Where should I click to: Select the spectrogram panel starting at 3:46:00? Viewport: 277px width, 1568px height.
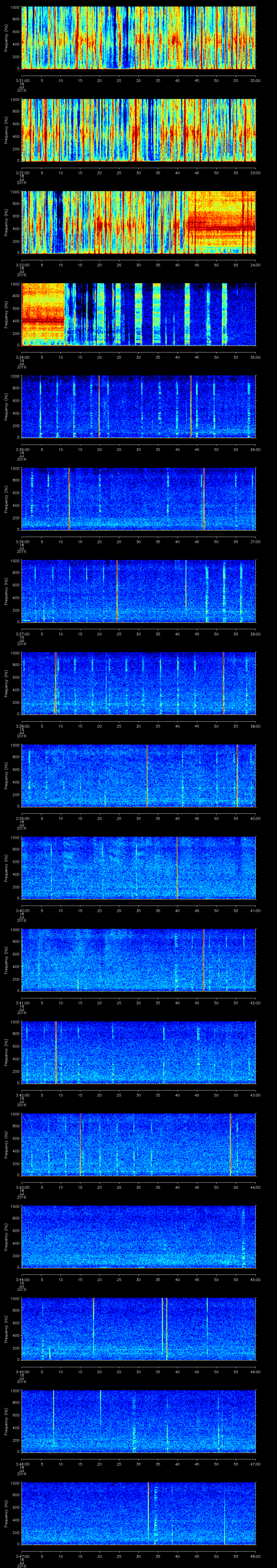139,1421
